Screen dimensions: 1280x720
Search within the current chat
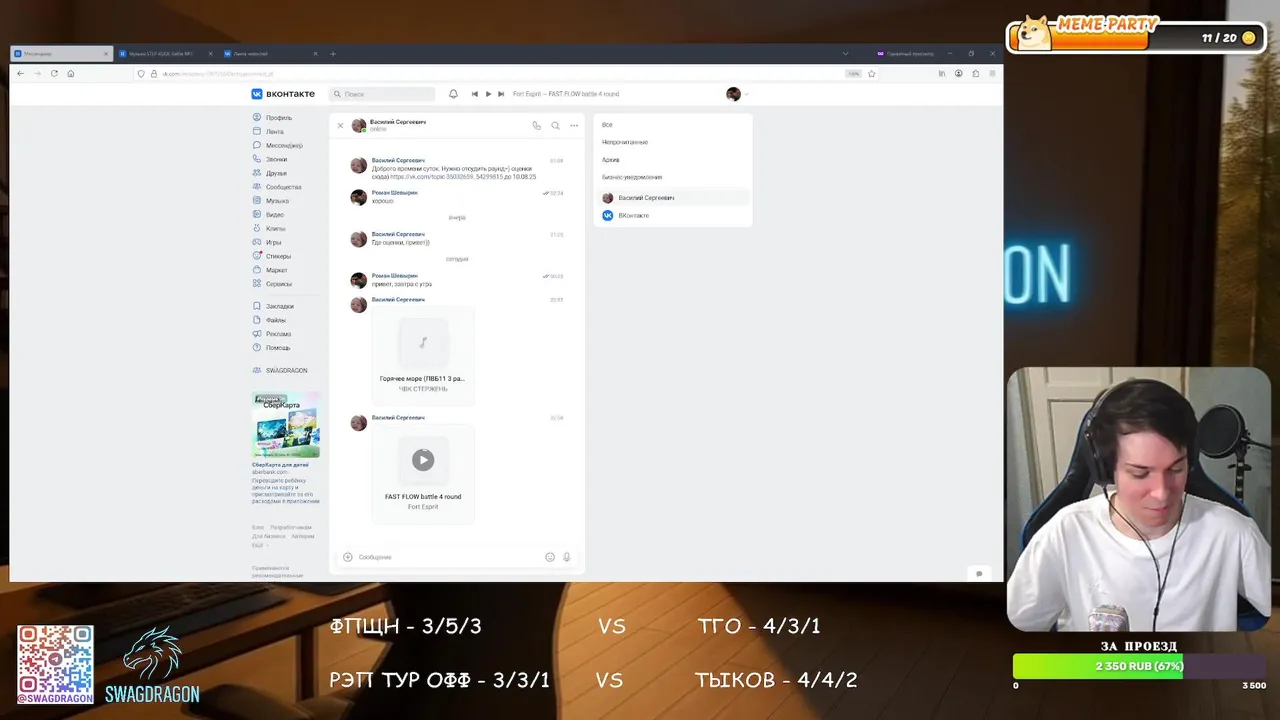click(555, 125)
